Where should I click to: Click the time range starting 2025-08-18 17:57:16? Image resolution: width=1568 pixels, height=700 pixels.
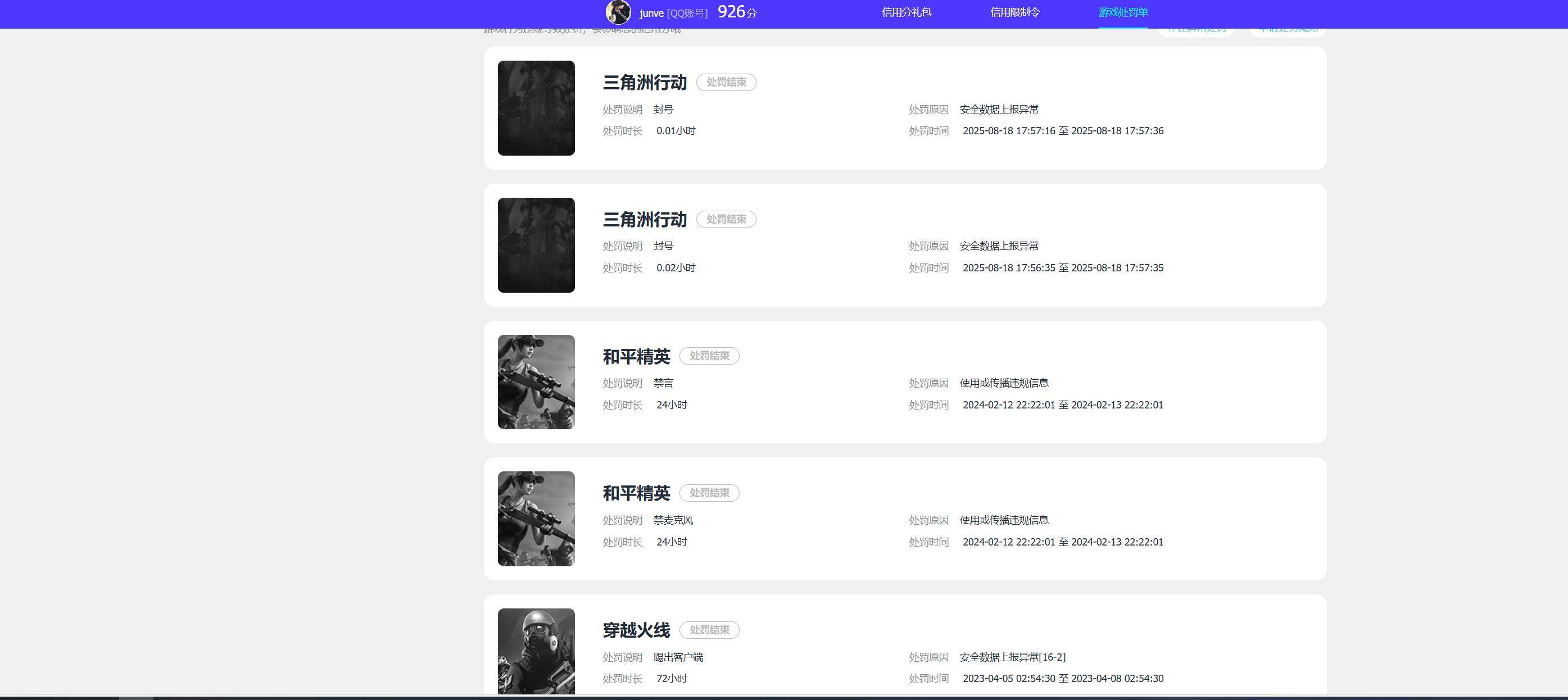point(1063,131)
